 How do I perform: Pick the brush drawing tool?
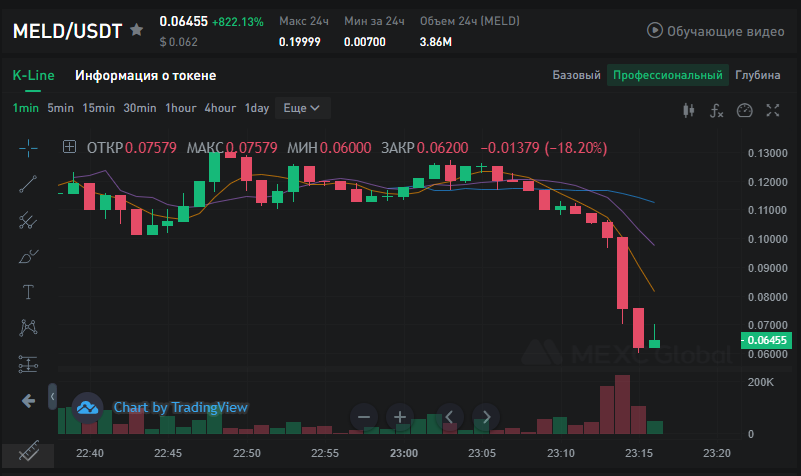tap(28, 256)
